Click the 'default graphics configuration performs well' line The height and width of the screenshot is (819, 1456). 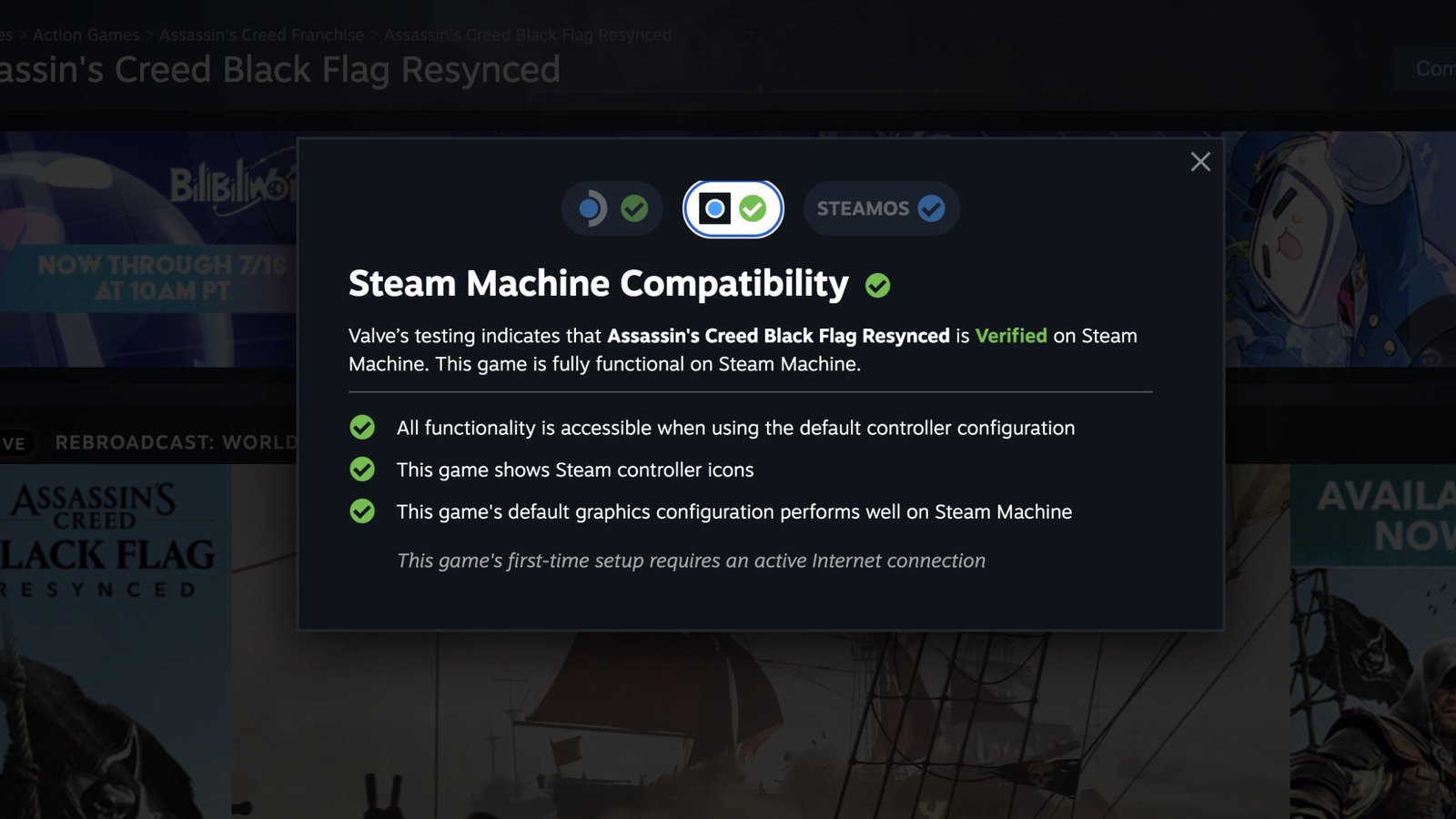coord(734,511)
